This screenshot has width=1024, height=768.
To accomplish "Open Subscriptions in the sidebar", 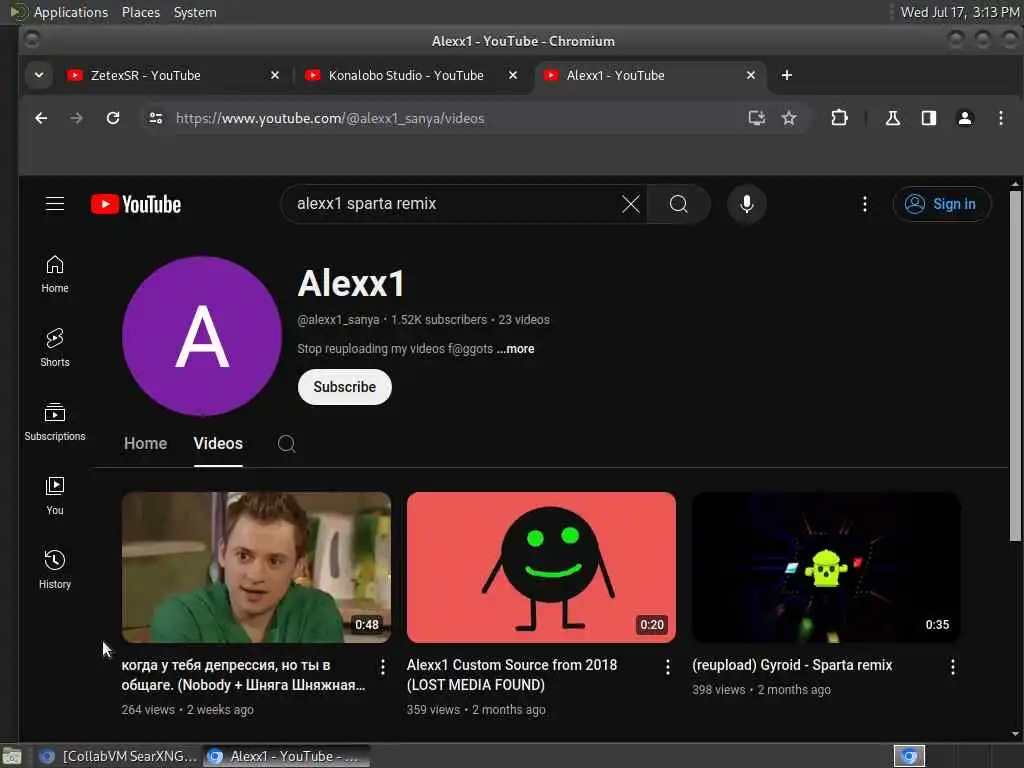I will 55,422.
